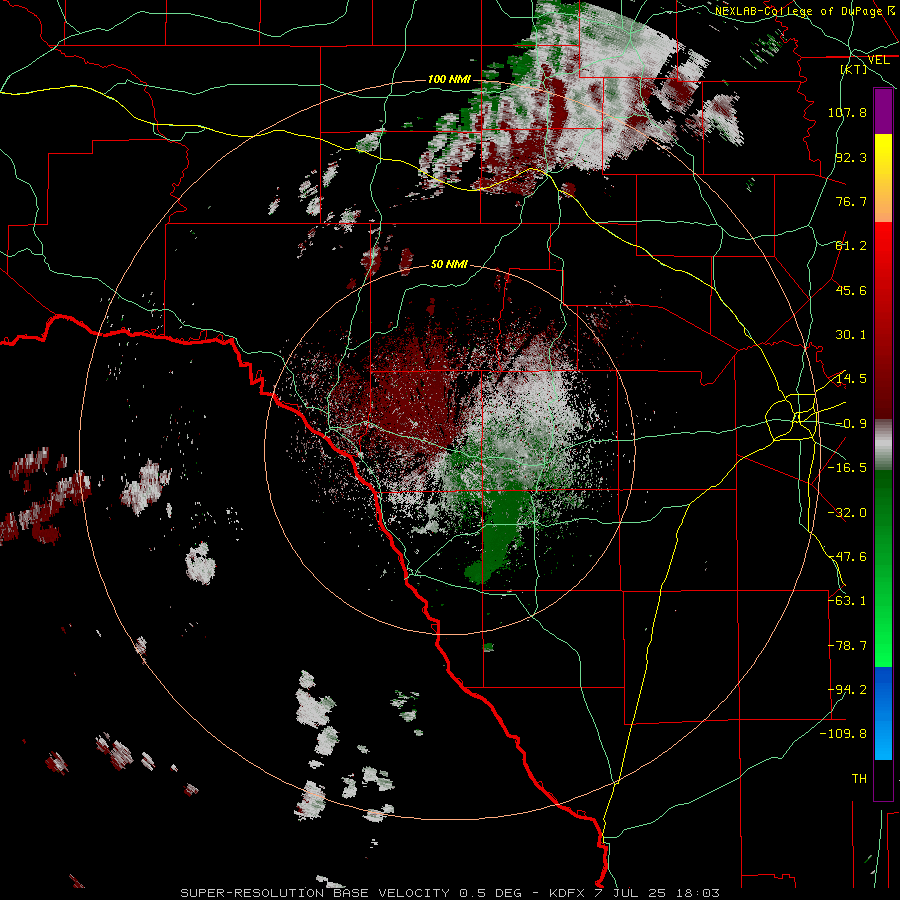Select the 61.2 scale label
The image size is (900, 900).
(851, 246)
